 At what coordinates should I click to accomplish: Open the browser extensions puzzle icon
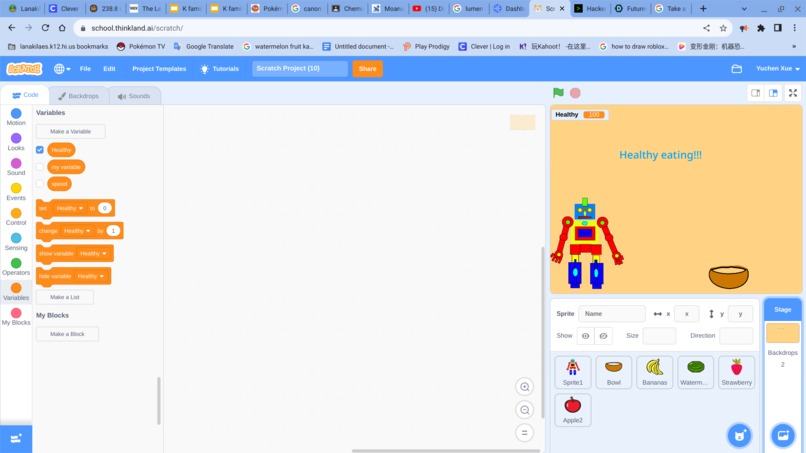(761, 28)
